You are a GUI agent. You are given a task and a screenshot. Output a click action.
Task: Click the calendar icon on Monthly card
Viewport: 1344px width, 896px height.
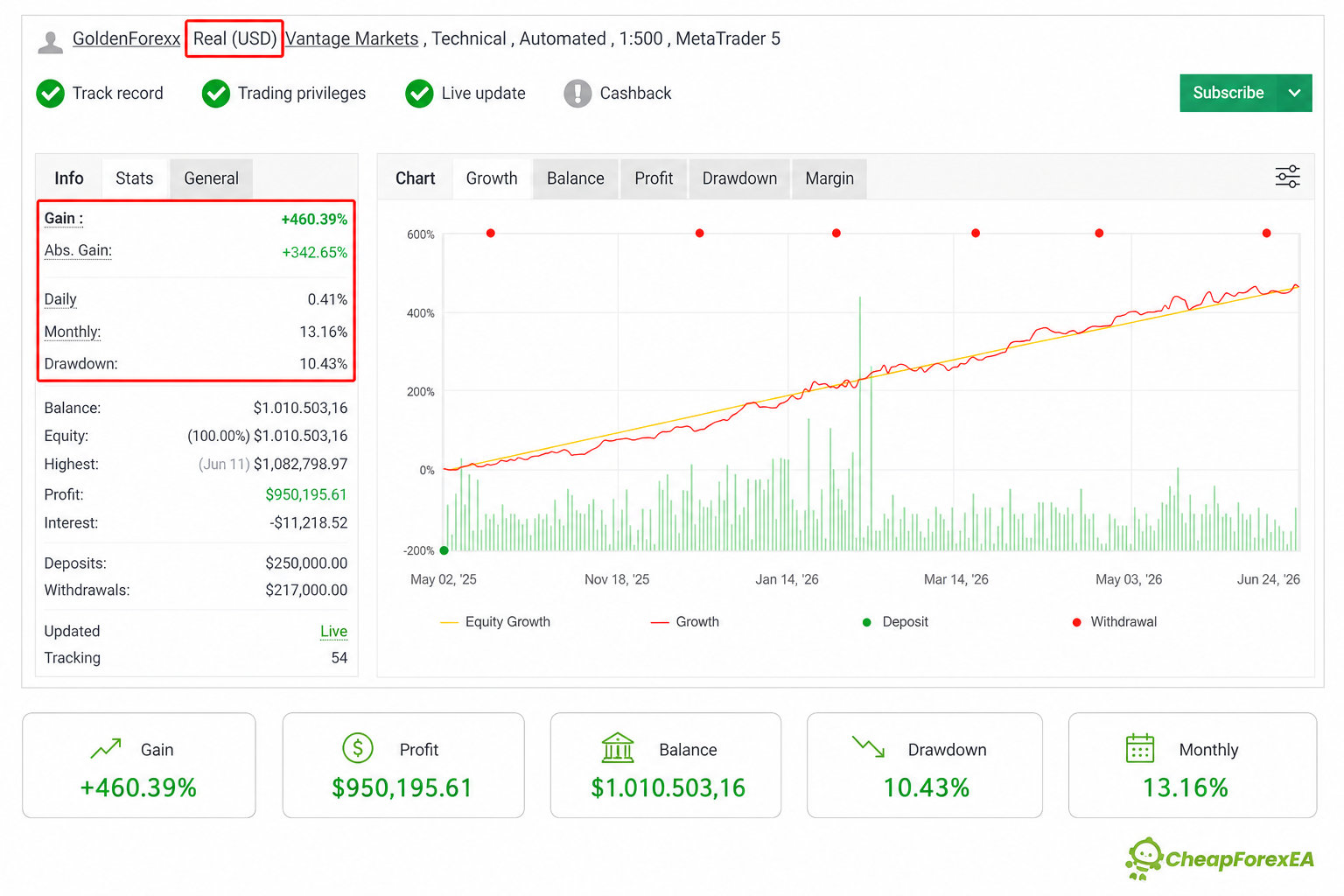coord(1140,748)
